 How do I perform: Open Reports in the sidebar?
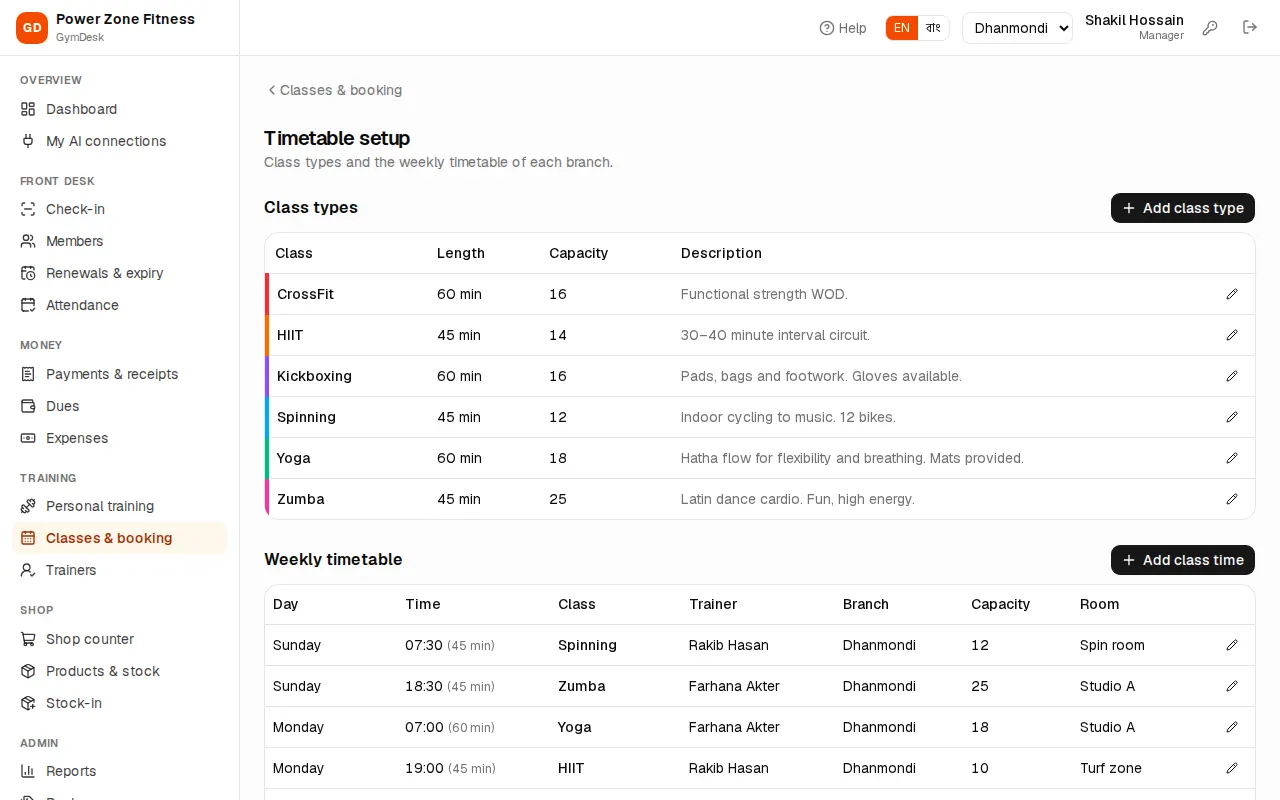tap(120, 771)
